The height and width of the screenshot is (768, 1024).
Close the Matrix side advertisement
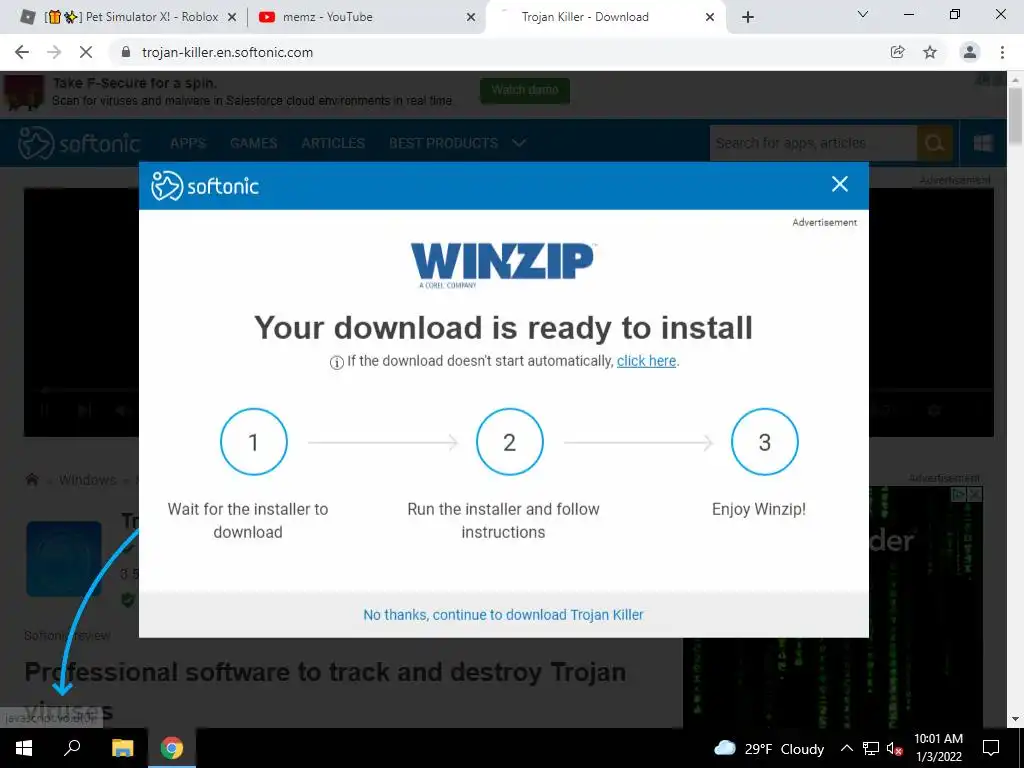(974, 495)
